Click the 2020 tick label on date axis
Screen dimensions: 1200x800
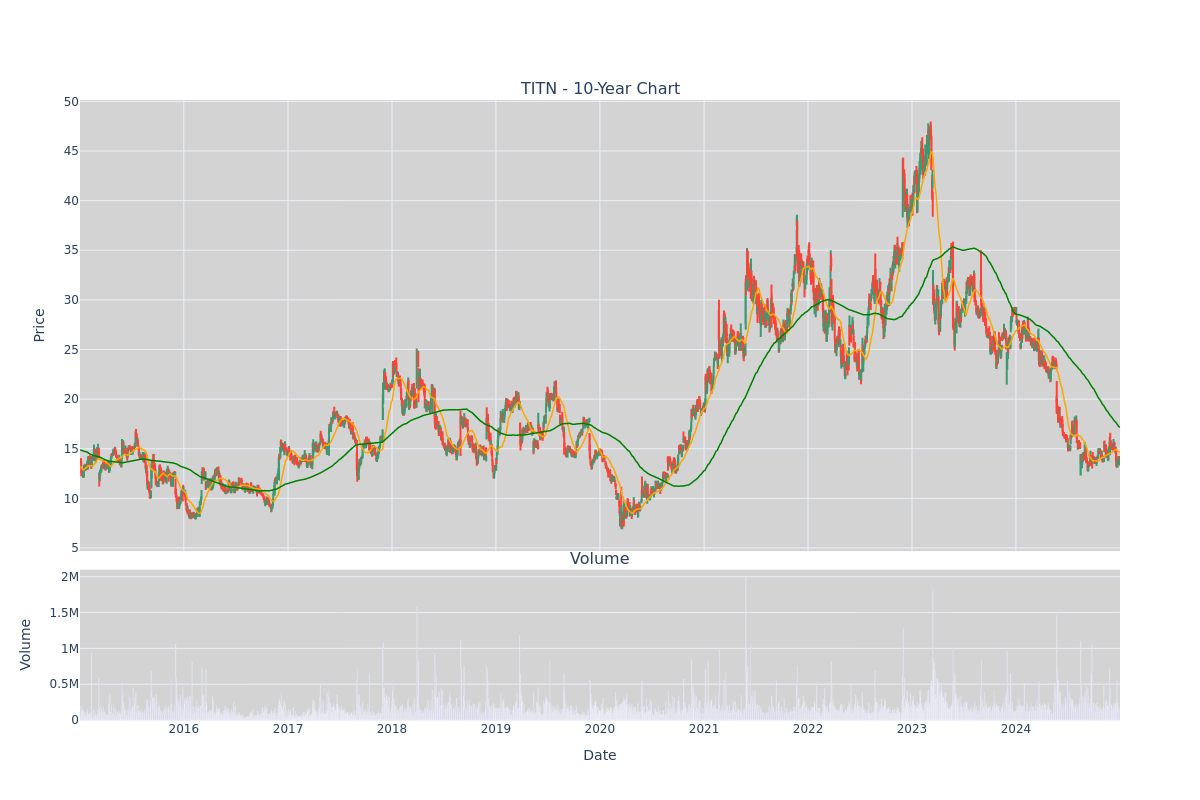click(600, 729)
